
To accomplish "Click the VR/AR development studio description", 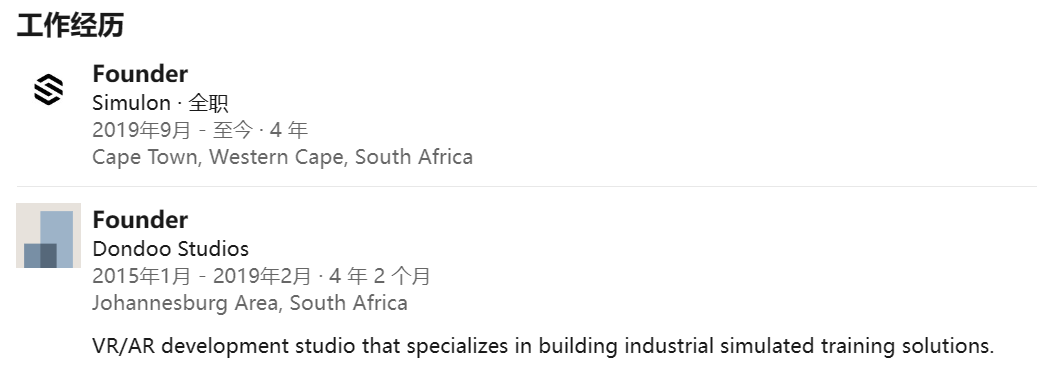I will (x=543, y=346).
